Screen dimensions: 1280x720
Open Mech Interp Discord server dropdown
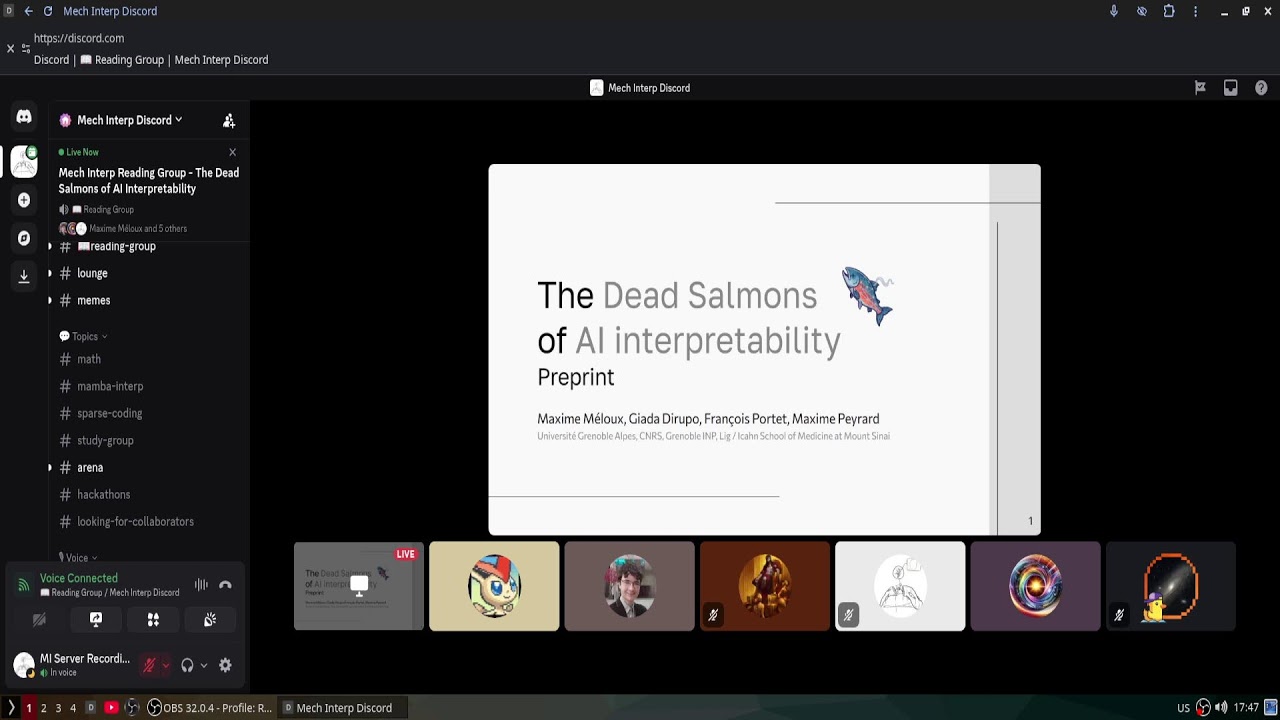click(x=130, y=120)
